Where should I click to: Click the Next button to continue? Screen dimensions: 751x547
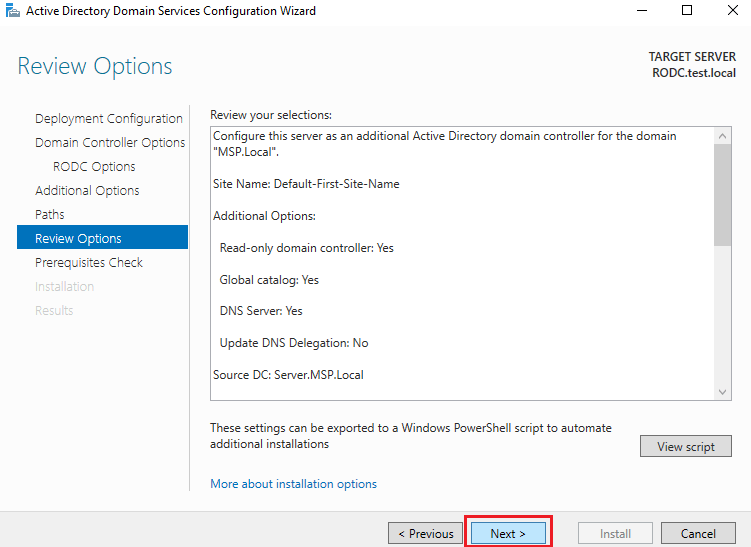click(508, 533)
